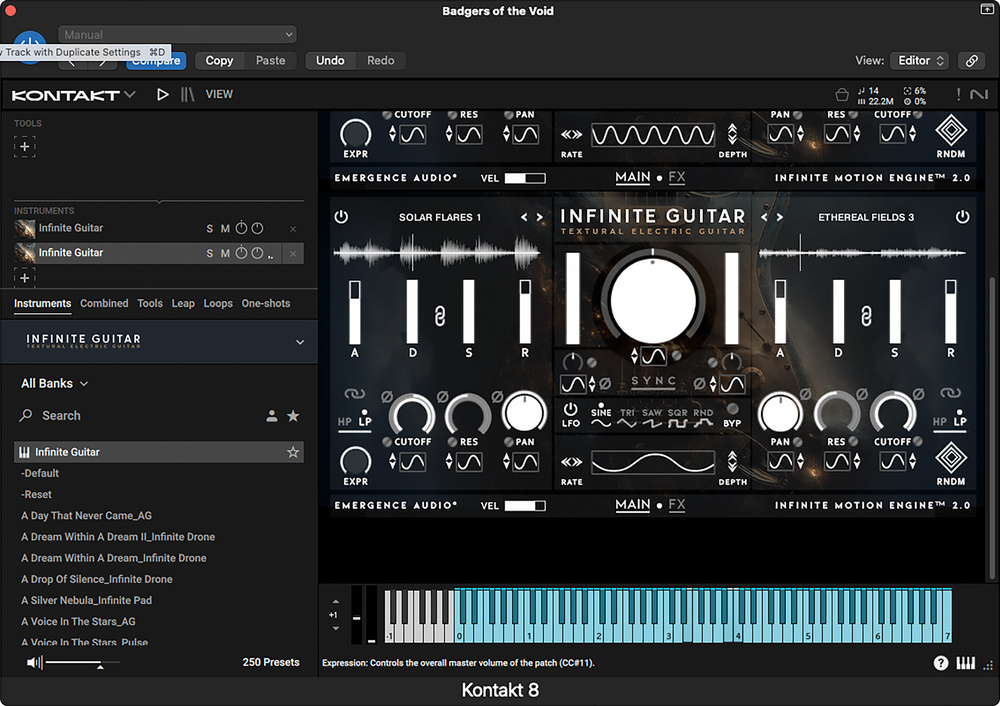Image resolution: width=1000 pixels, height=706 pixels.
Task: Enable the LFO power switch
Action: coord(571,409)
